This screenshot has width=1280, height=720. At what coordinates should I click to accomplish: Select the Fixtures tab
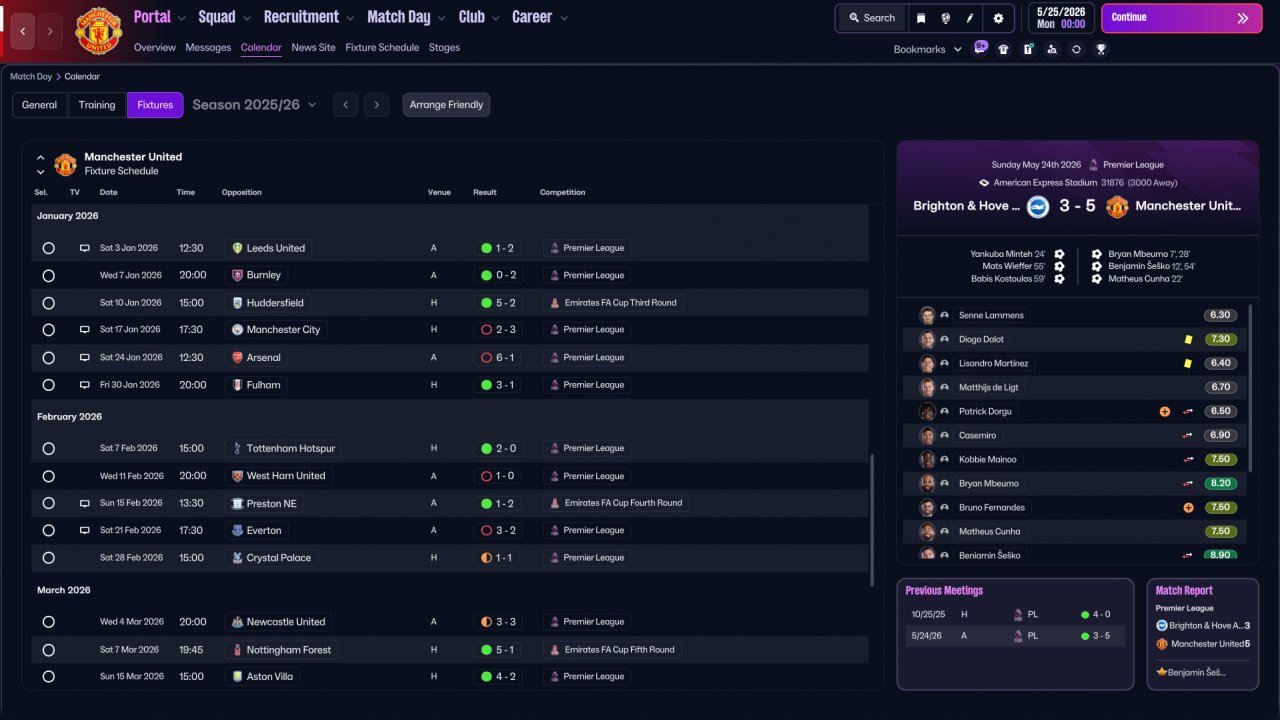click(x=155, y=105)
